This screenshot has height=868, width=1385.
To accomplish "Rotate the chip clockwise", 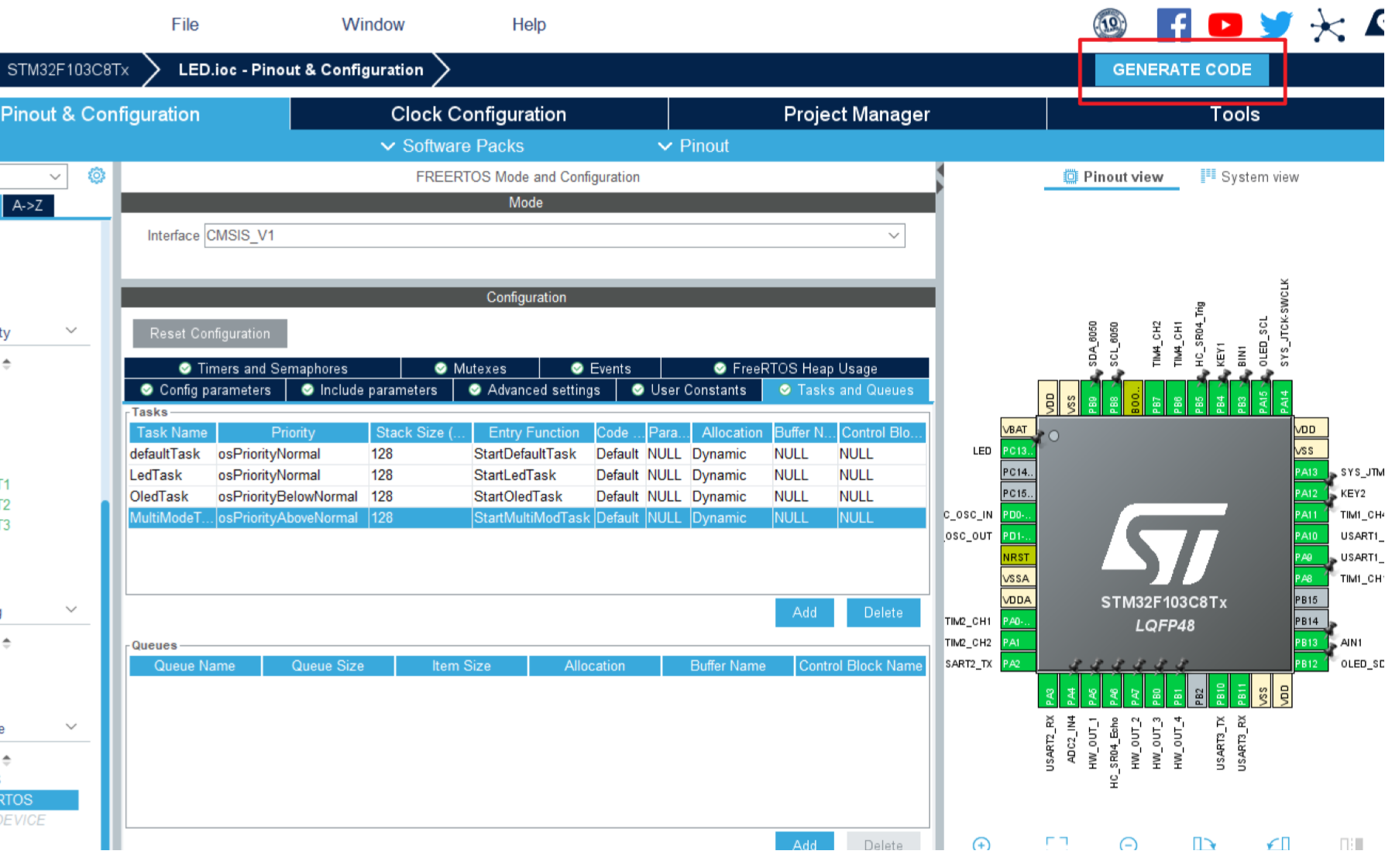I will point(1204,844).
